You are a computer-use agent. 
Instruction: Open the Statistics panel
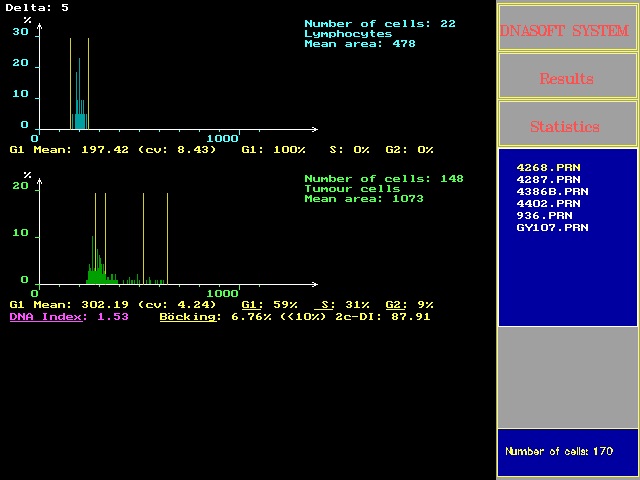(567, 124)
